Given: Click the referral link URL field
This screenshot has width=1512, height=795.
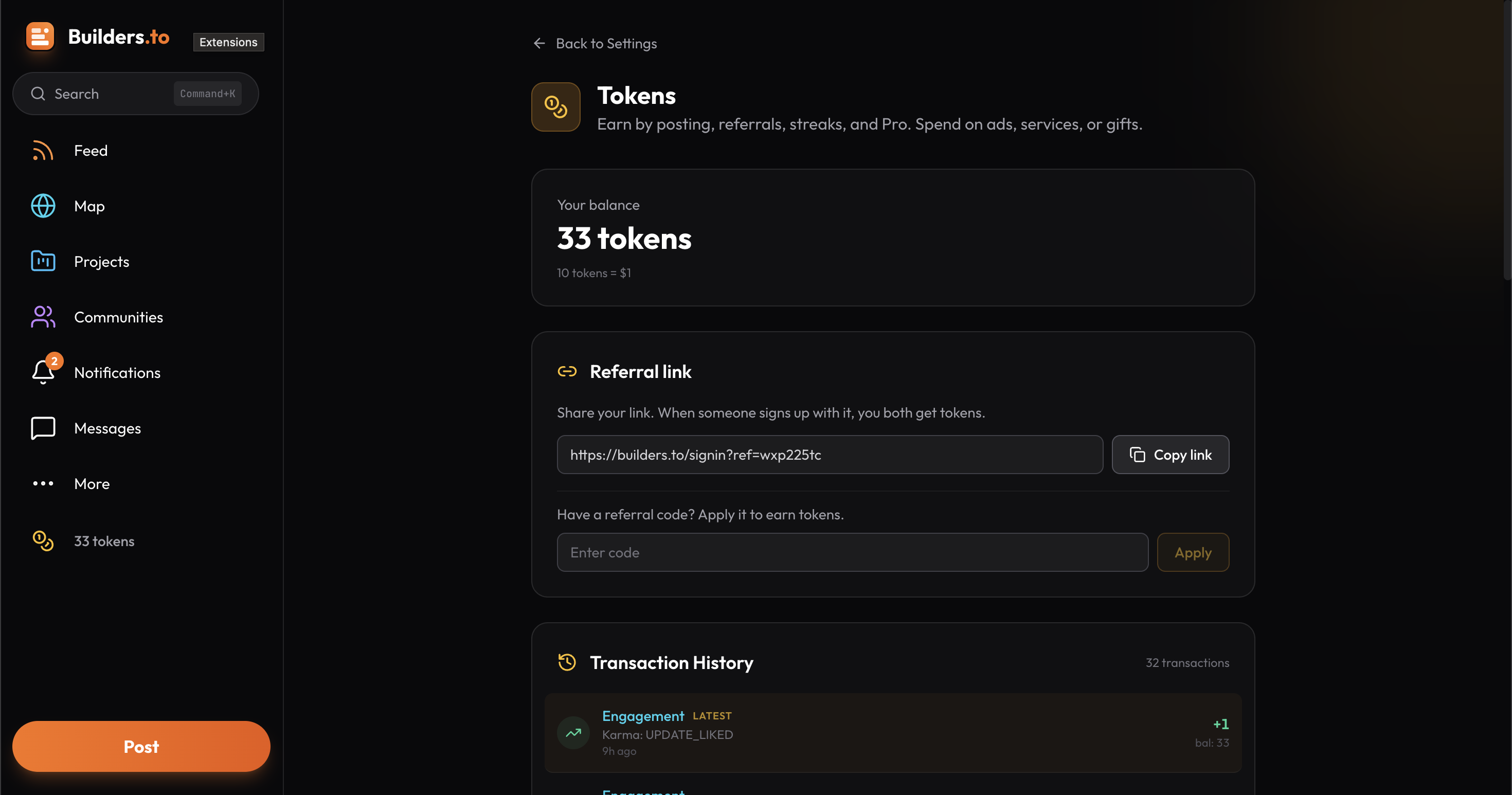Looking at the screenshot, I should 830,455.
